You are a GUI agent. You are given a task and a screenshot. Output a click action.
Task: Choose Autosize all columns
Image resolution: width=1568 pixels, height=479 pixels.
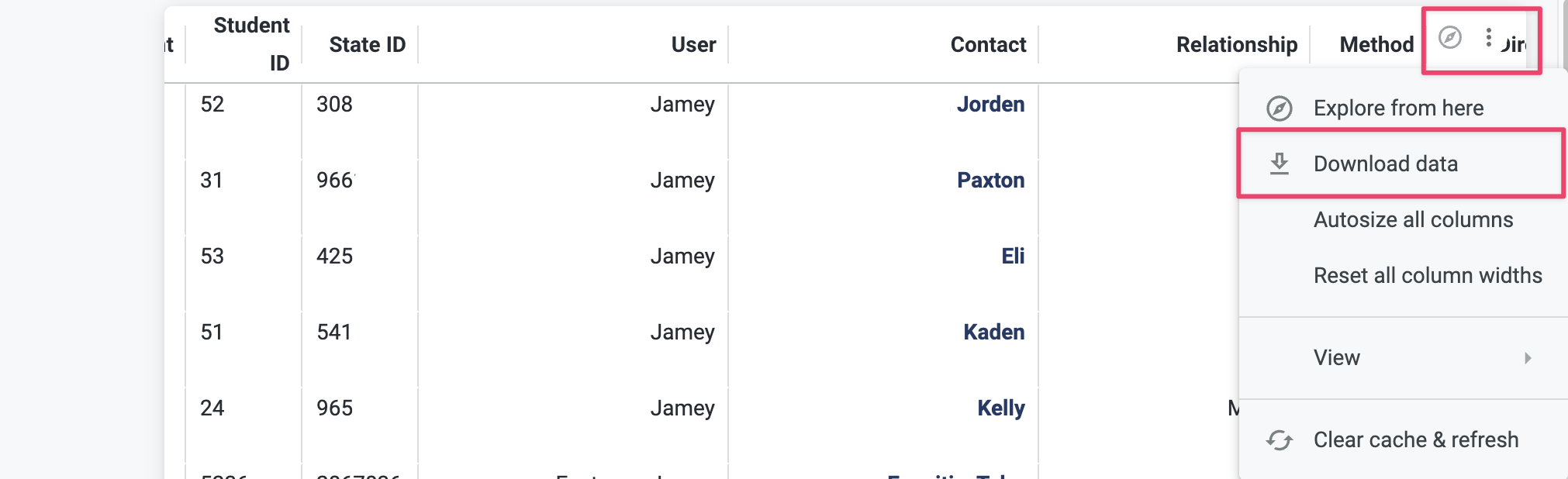(x=1413, y=220)
